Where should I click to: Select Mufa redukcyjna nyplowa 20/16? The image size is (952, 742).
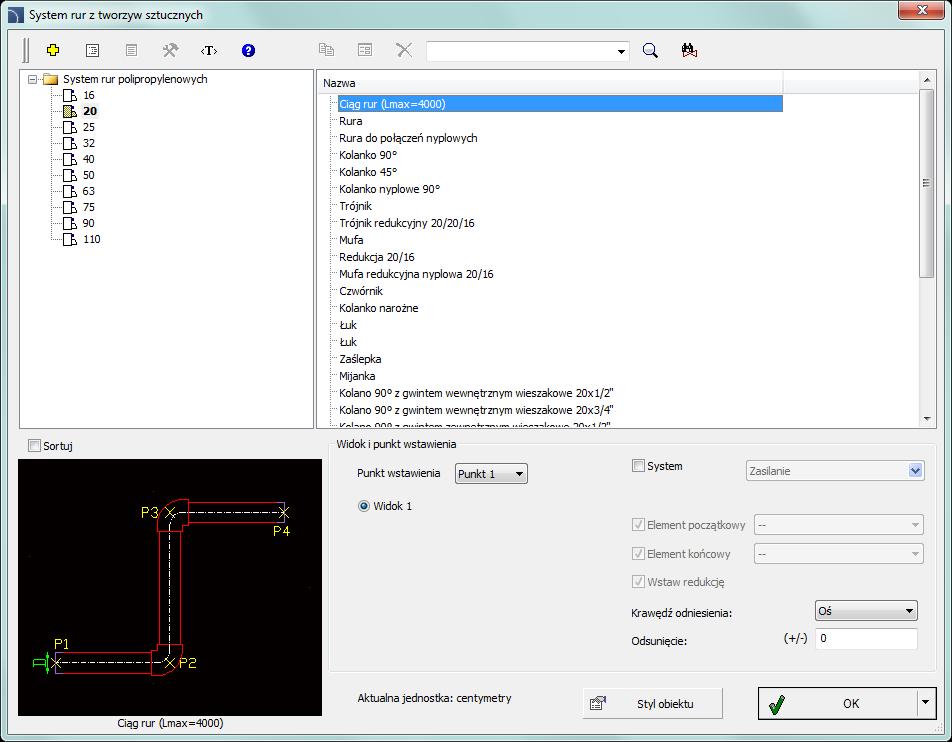click(416, 274)
